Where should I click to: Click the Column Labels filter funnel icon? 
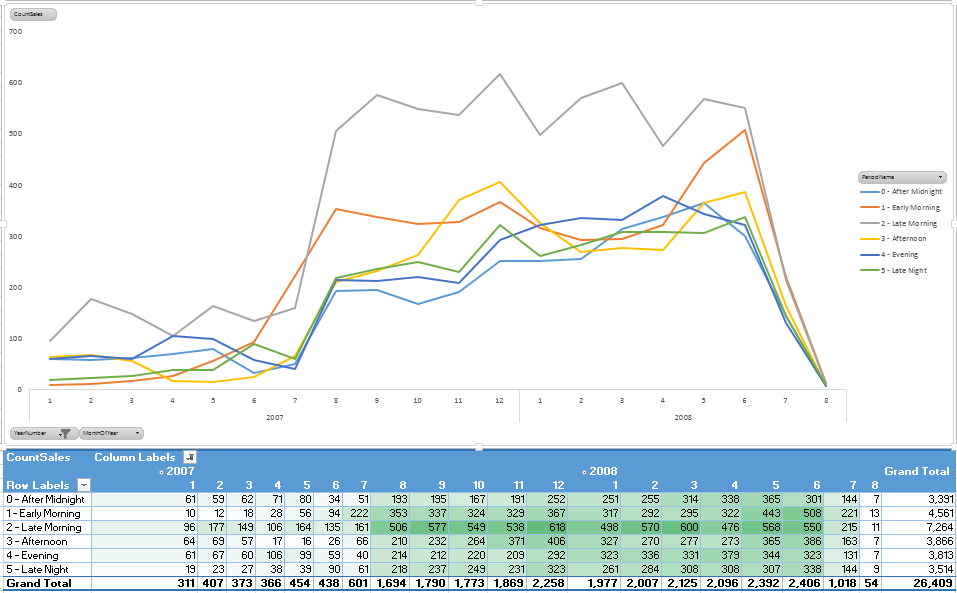[190, 457]
